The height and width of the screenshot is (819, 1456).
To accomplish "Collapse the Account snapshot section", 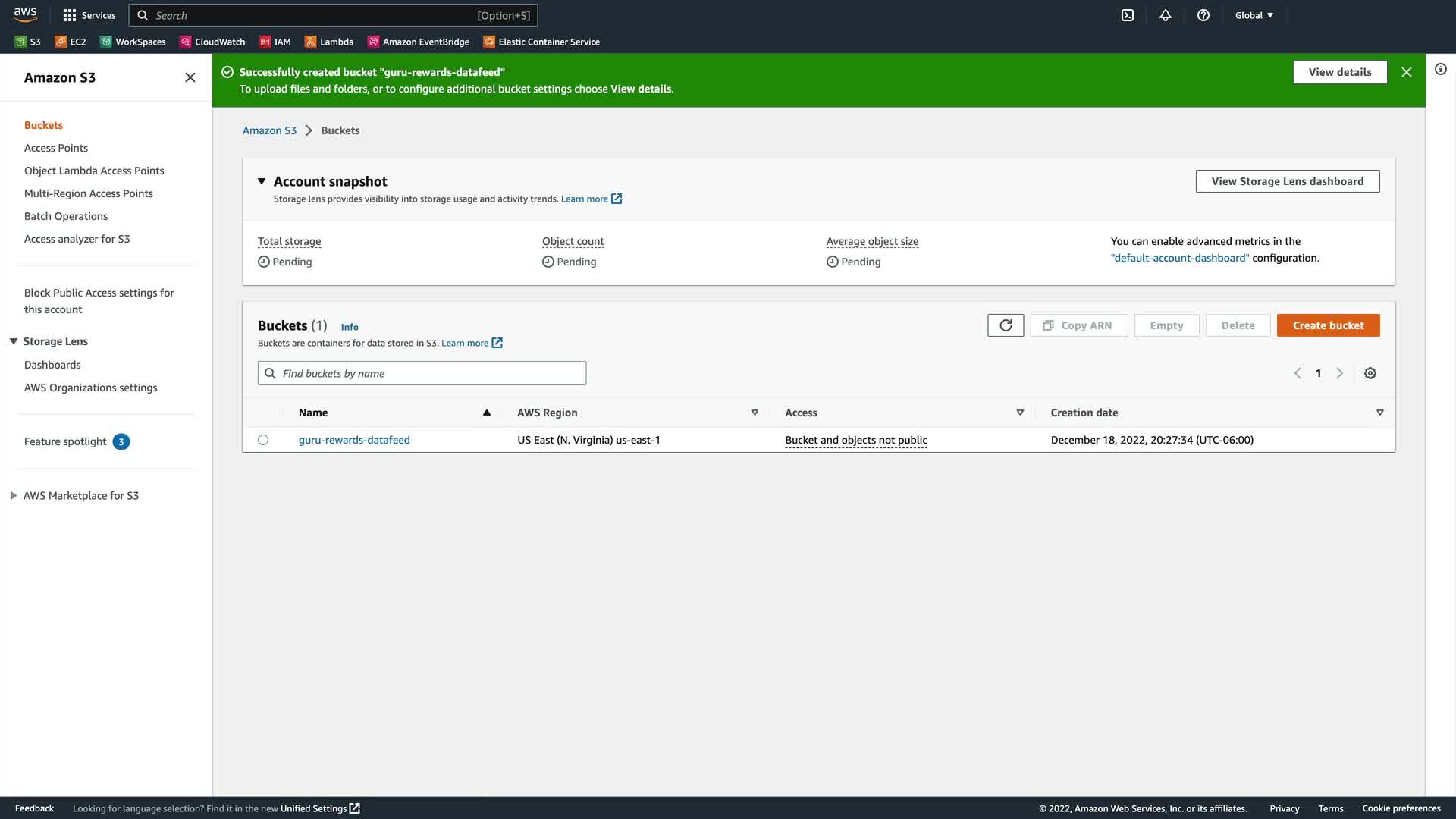I will point(262,181).
